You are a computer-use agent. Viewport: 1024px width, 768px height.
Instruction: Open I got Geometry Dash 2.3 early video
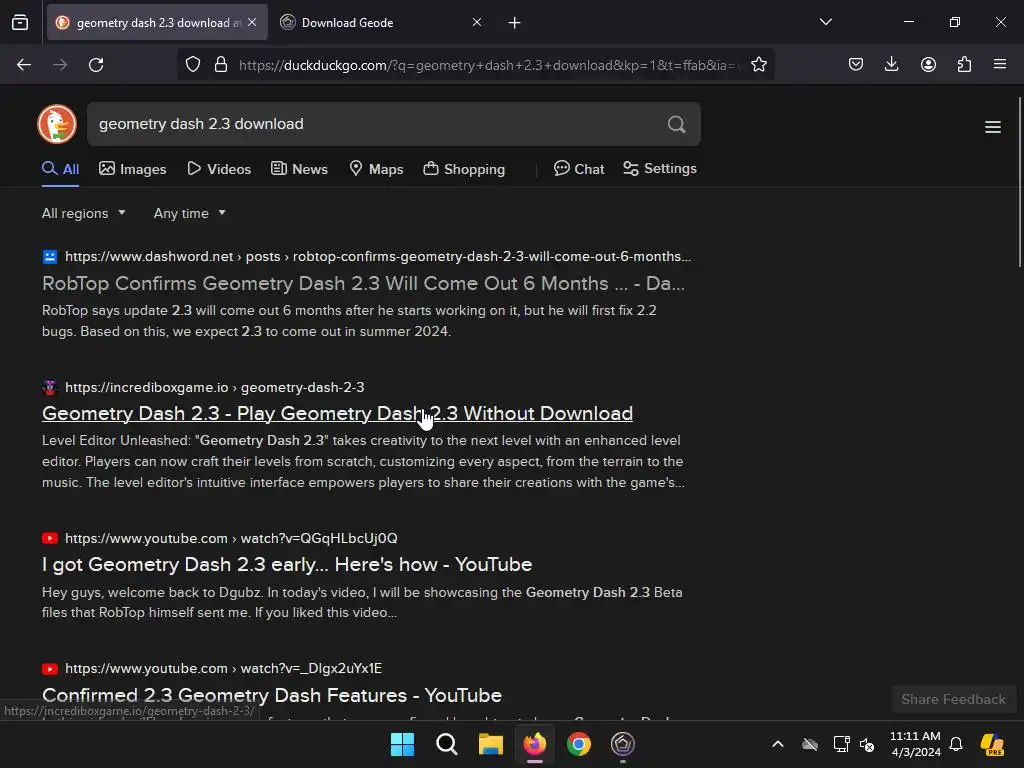tap(287, 564)
